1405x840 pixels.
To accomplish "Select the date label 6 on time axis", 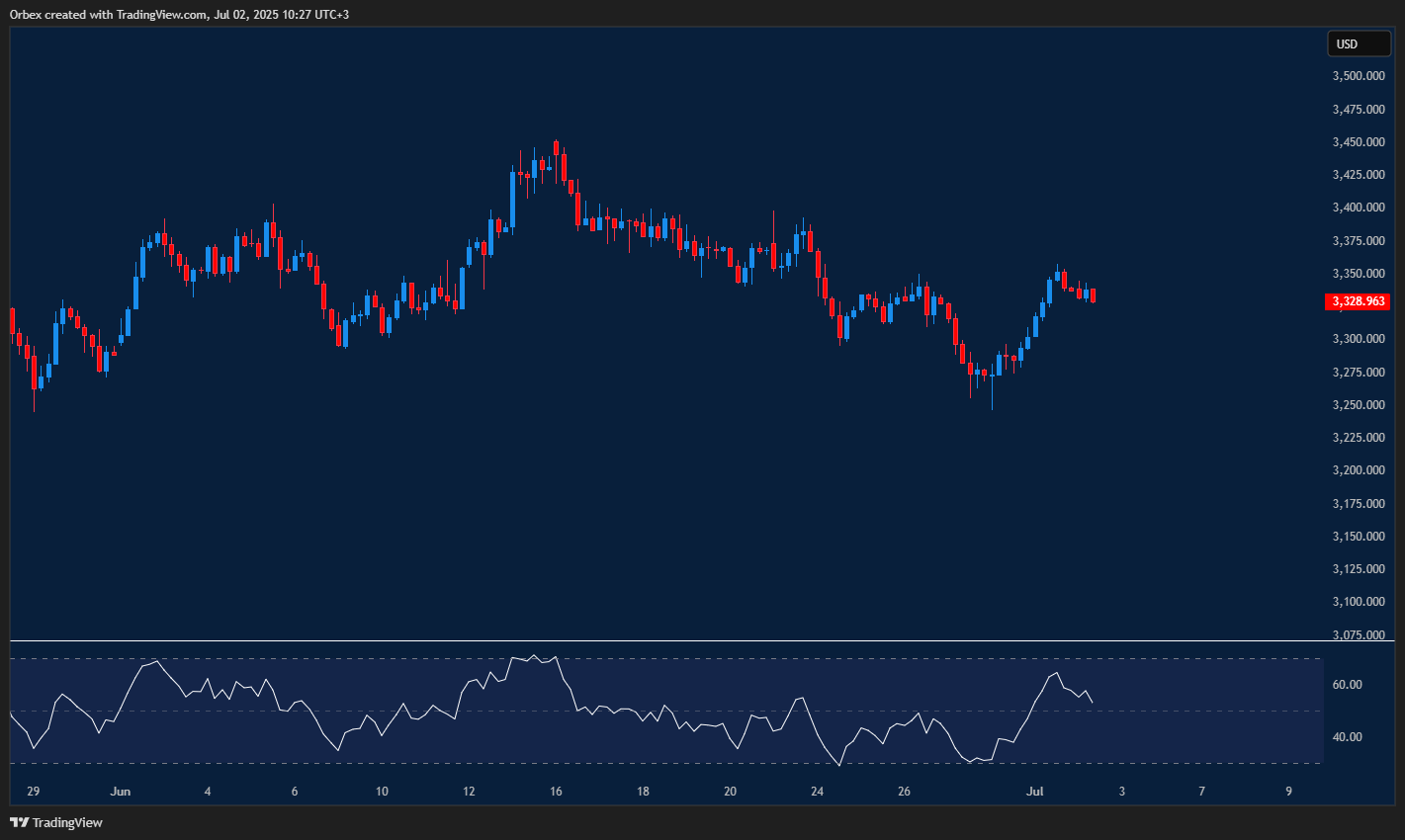I will [295, 792].
